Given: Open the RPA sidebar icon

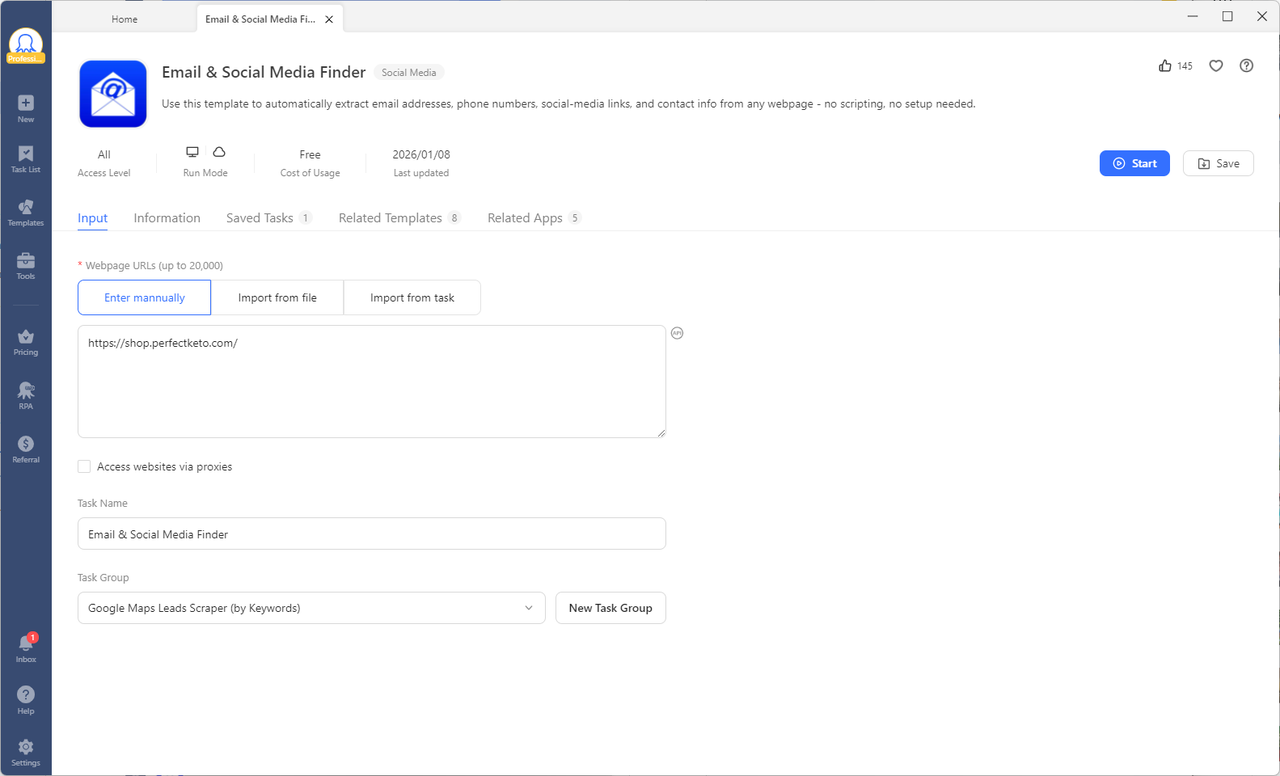Looking at the screenshot, I should (x=26, y=392).
